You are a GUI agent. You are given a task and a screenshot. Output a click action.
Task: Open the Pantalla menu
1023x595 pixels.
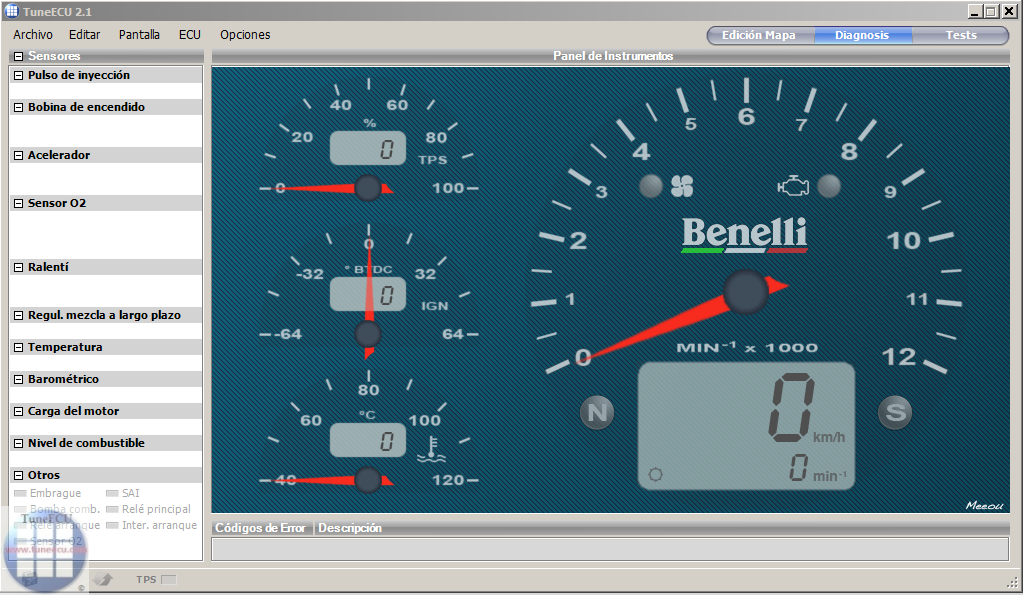pyautogui.click(x=139, y=35)
